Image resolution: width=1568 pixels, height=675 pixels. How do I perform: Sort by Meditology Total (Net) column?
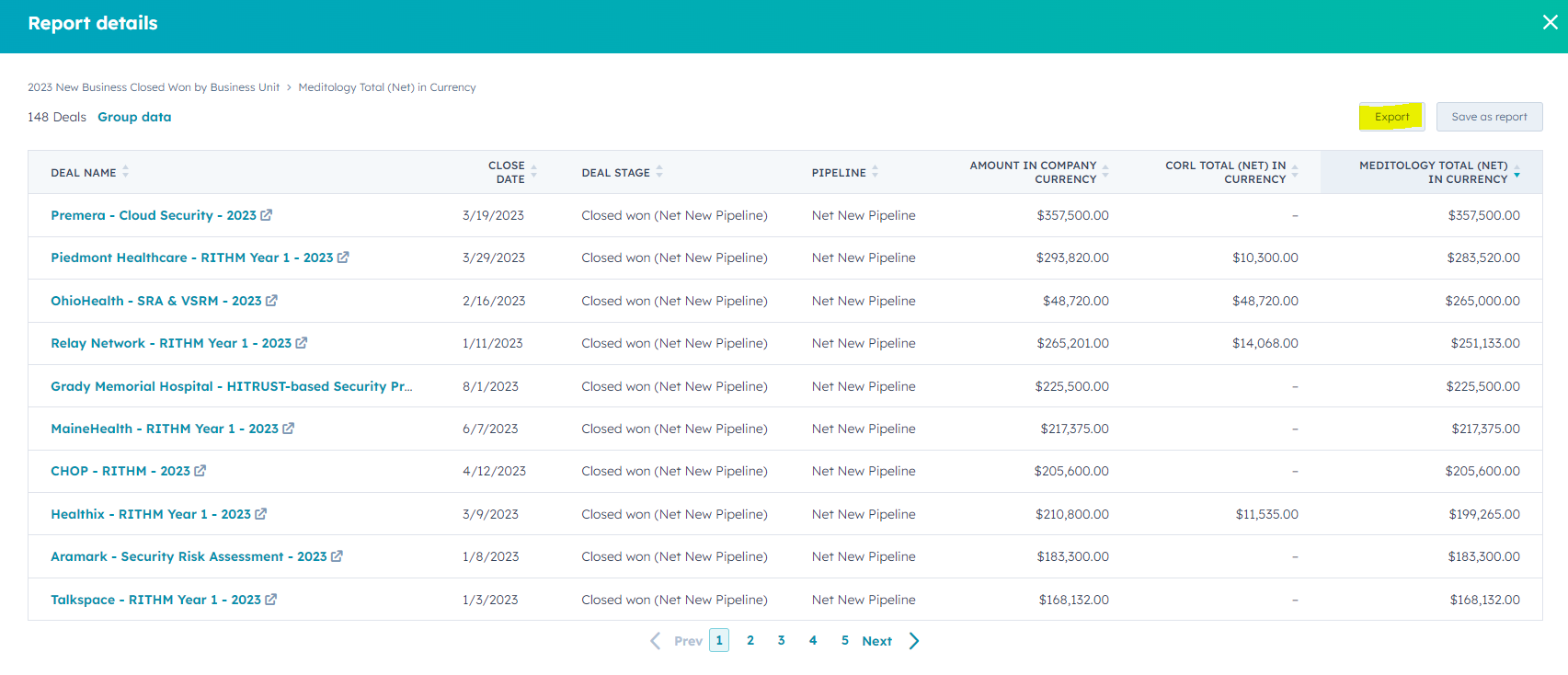pos(1433,172)
